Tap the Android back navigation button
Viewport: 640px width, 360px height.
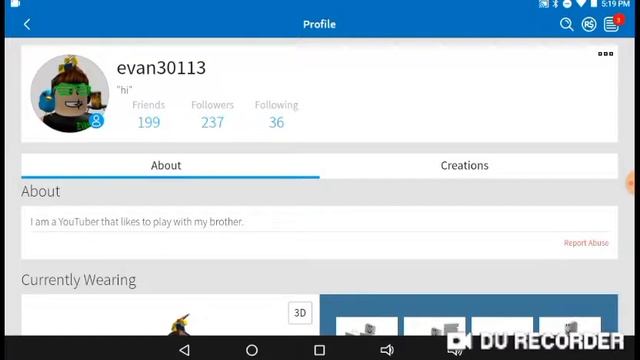click(x=184, y=350)
